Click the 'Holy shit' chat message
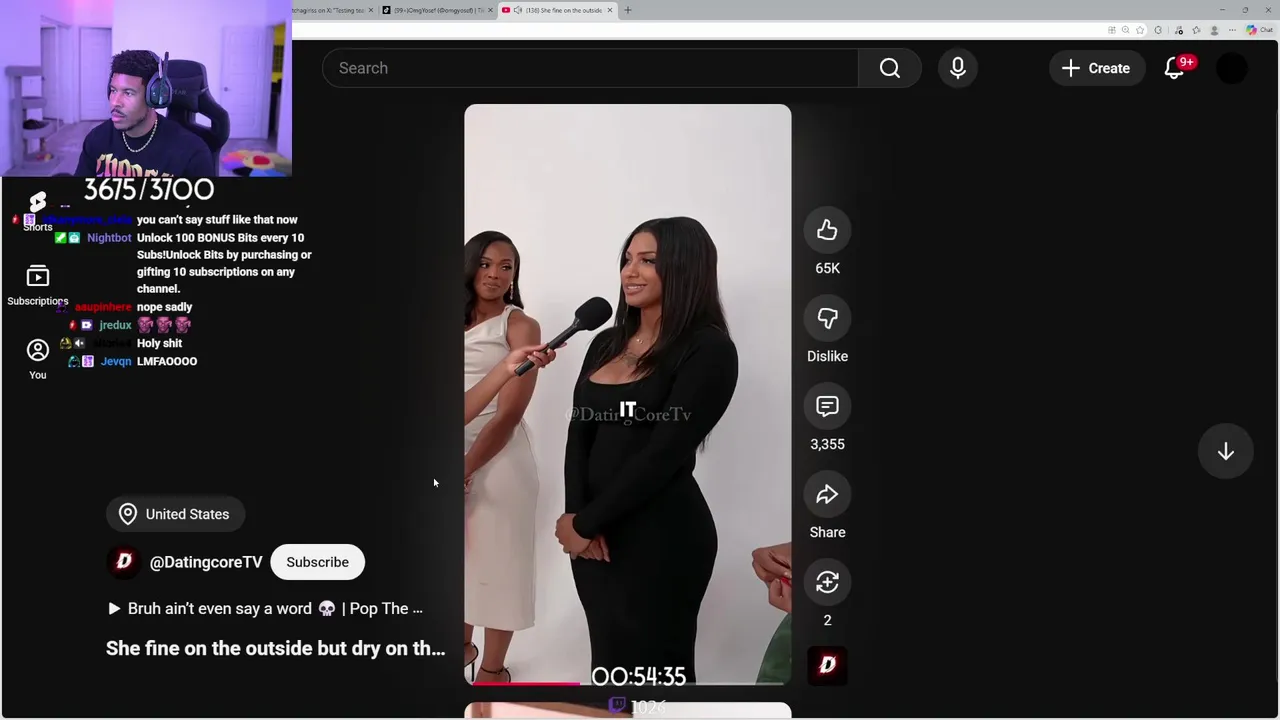The image size is (1280, 720). (x=159, y=343)
